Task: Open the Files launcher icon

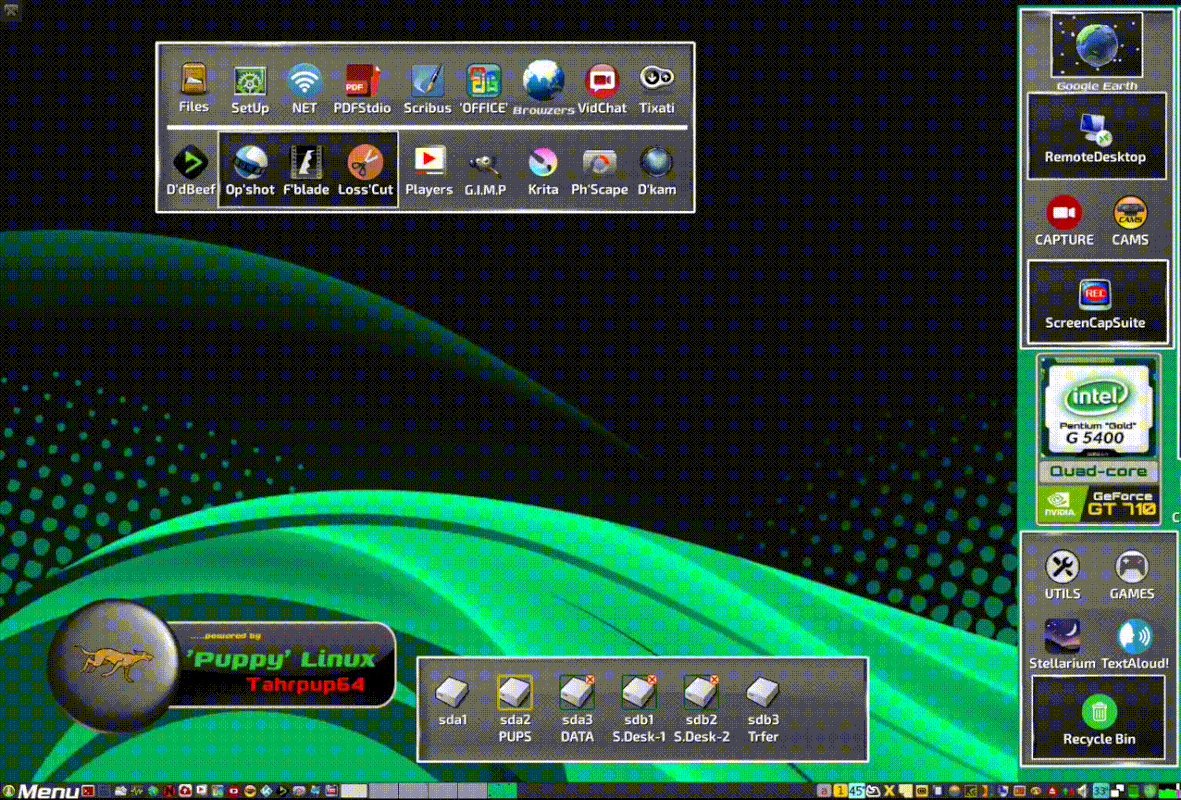Action: click(194, 79)
